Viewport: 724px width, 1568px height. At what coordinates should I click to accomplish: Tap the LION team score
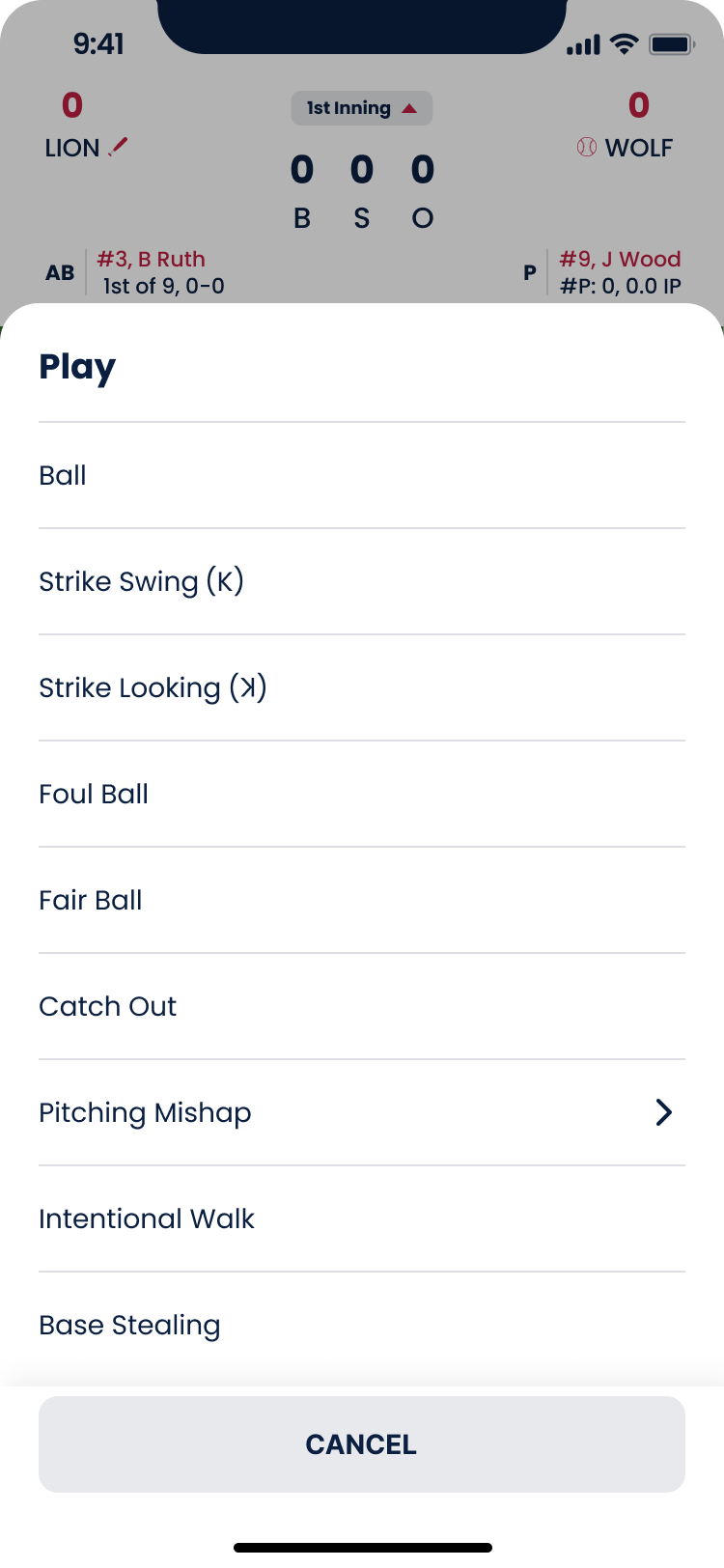click(72, 105)
